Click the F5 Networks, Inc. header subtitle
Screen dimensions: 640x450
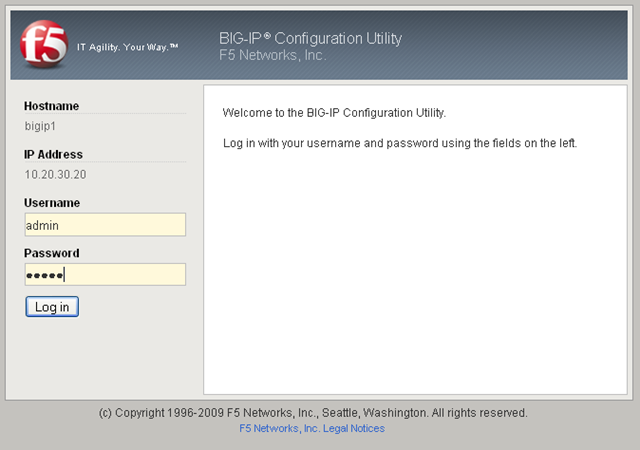(x=272, y=56)
